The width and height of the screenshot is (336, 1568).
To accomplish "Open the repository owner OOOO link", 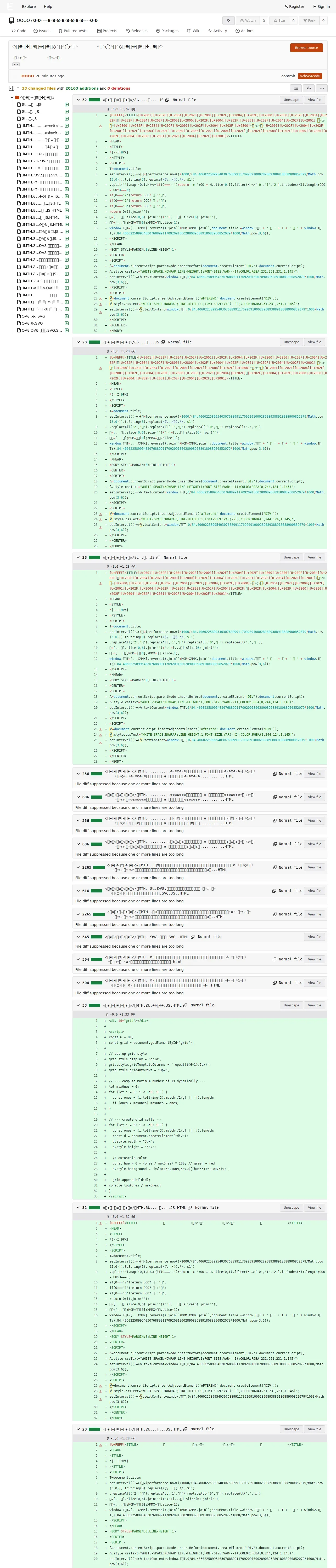I will [x=23, y=21].
